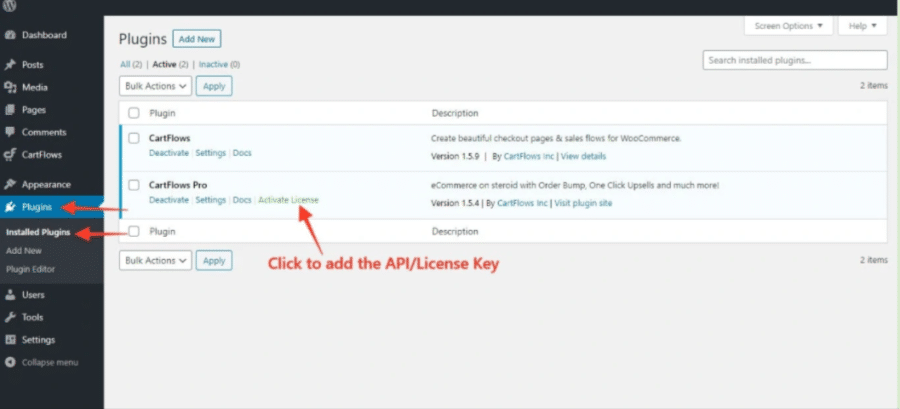Open the top Bulk Actions dropdown
900x409 pixels.
pyautogui.click(x=156, y=86)
